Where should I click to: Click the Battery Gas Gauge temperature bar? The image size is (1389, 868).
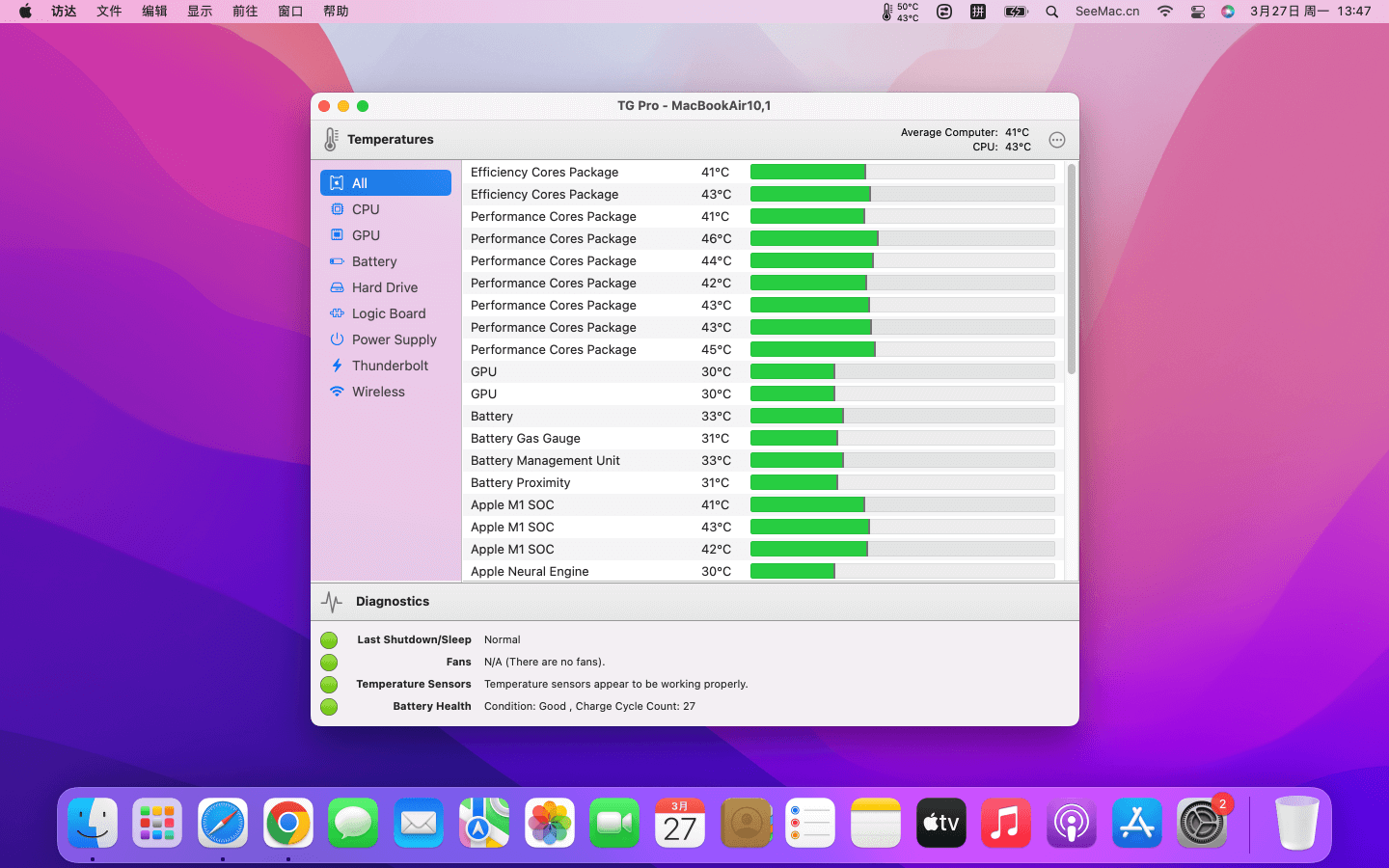pos(902,439)
